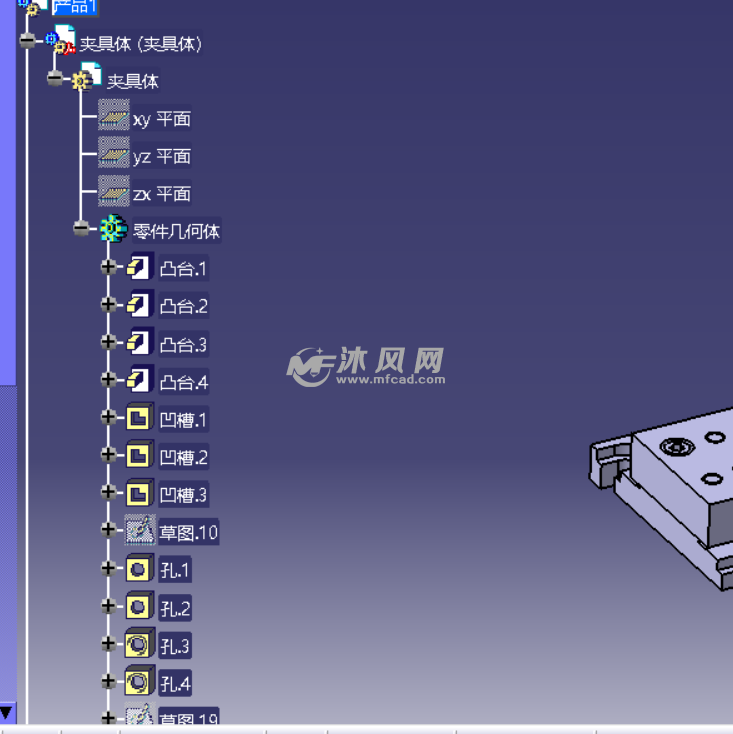This screenshot has height=734, width=733.
Task: Click the 草图.10 sketch icon
Action: tap(139, 530)
